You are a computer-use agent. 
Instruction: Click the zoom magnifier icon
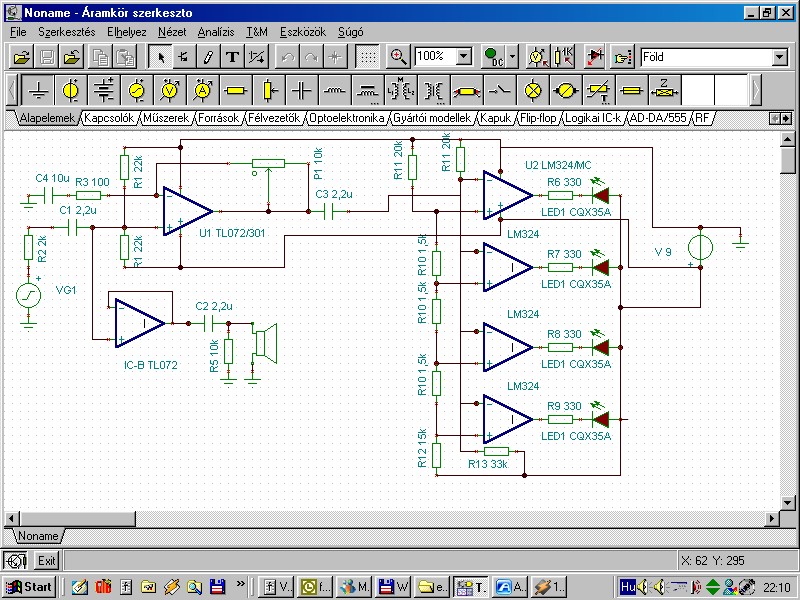(x=398, y=57)
